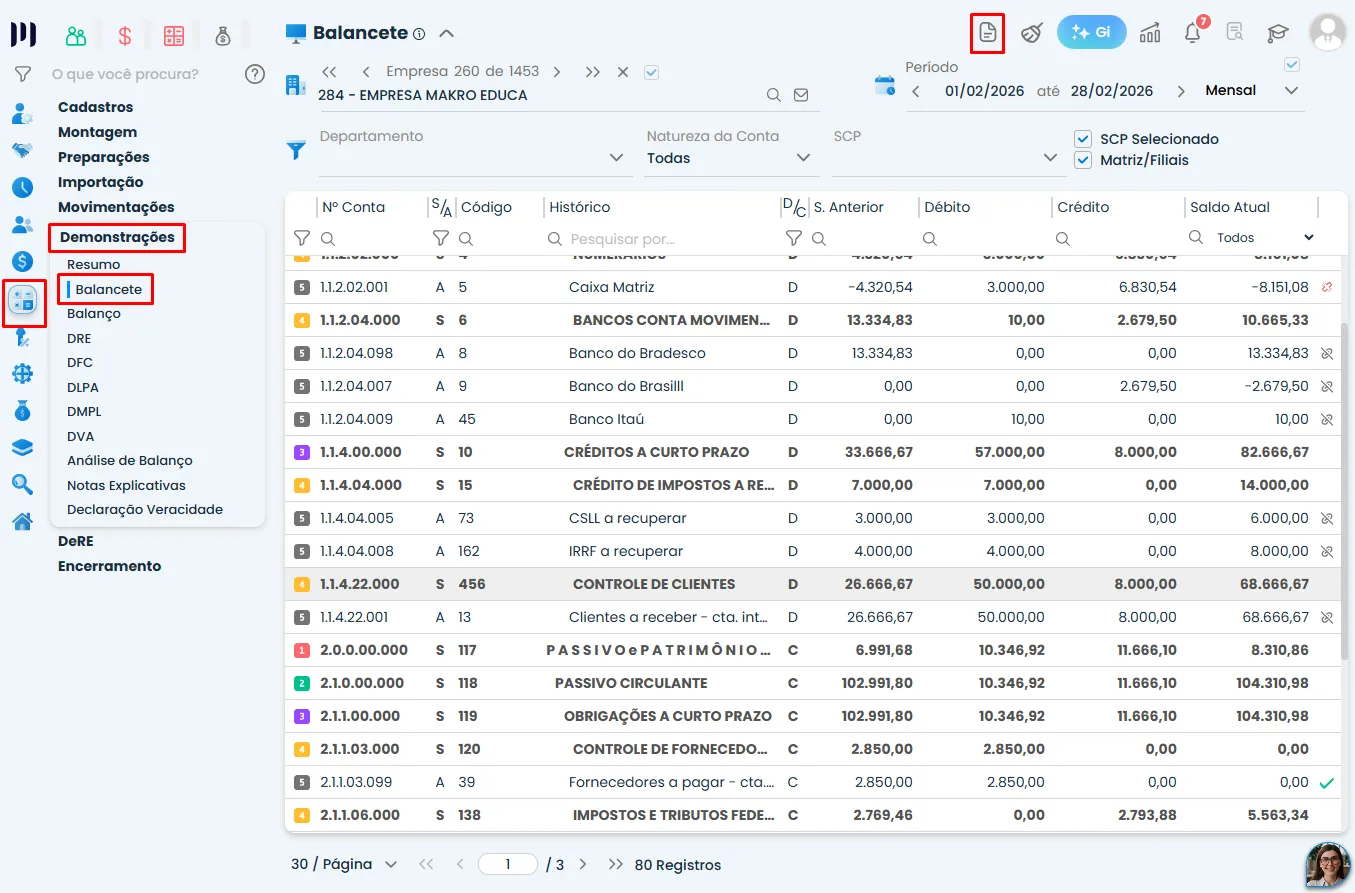The height and width of the screenshot is (893, 1355).
Task: Select the clock icon in left sidebar
Action: (x=22, y=187)
